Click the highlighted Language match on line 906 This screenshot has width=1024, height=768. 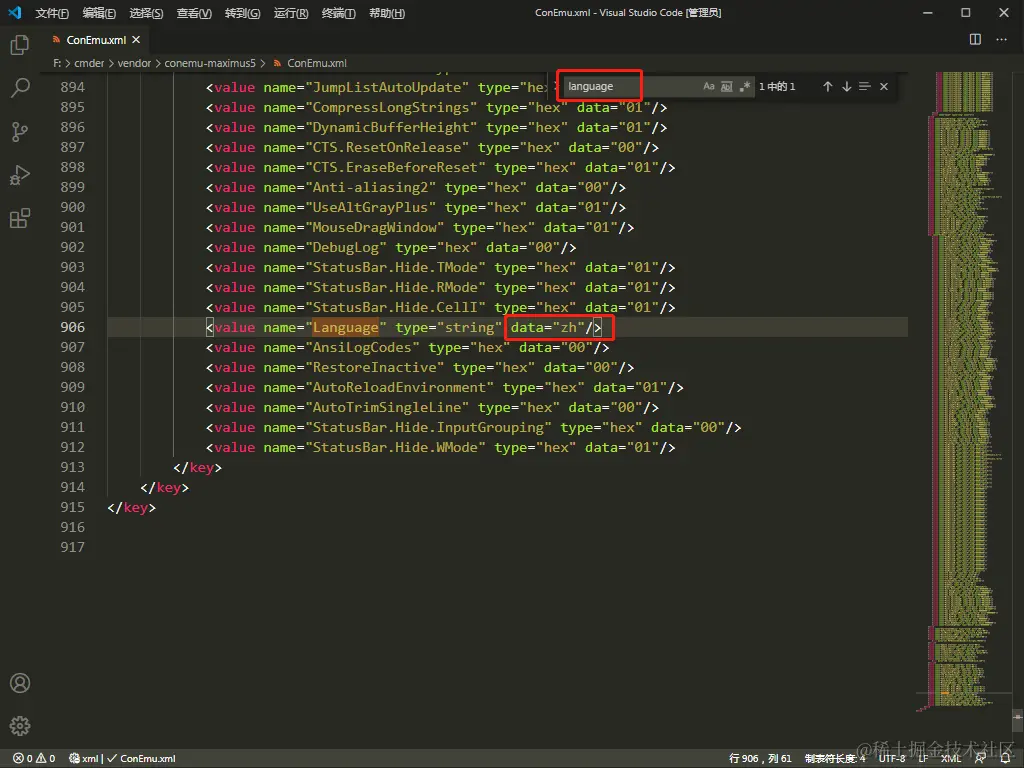(345, 327)
